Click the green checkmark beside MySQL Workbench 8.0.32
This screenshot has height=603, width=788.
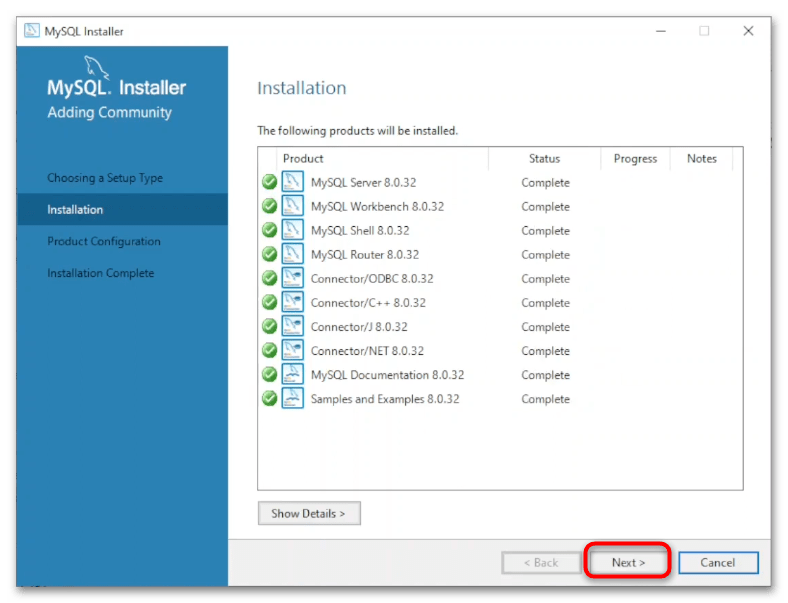(269, 206)
